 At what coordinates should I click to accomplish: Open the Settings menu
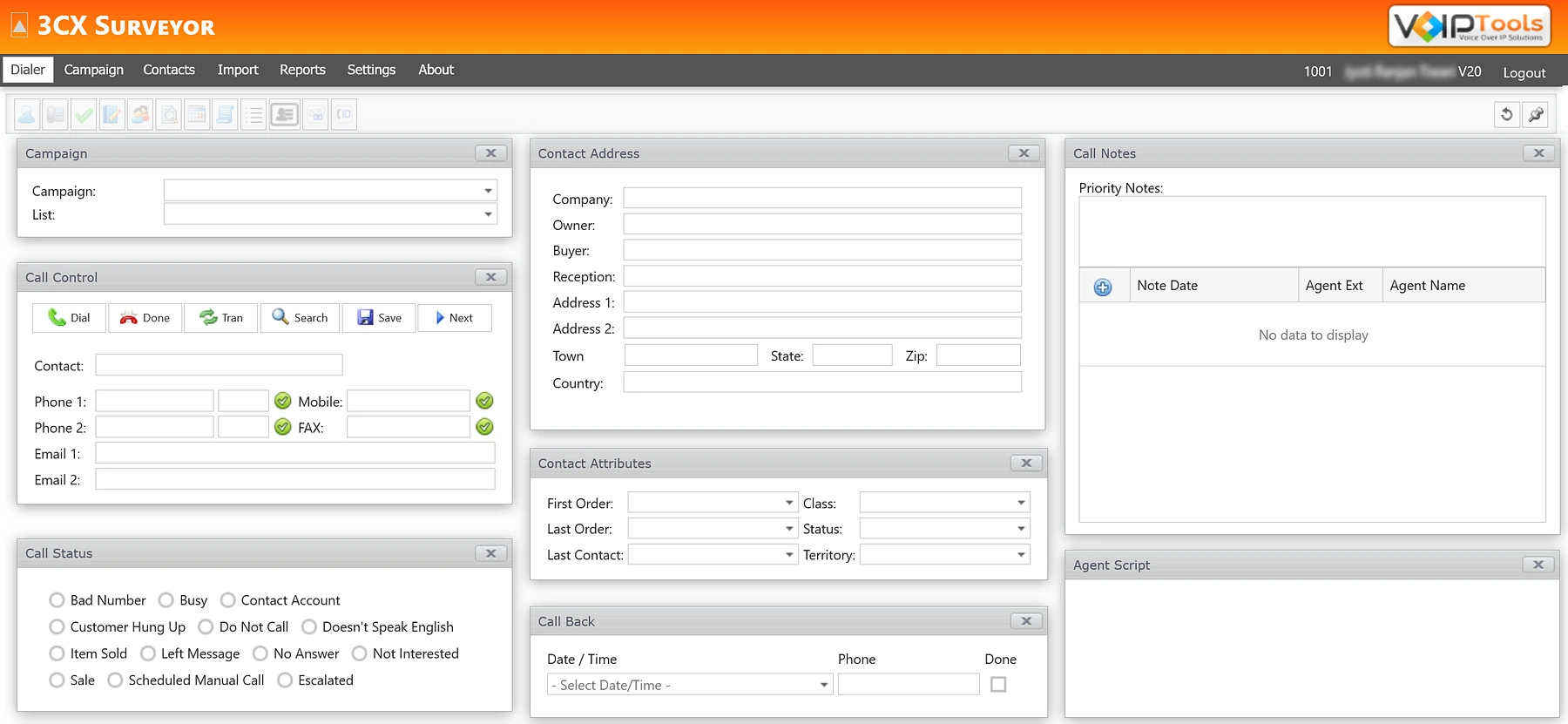pos(371,70)
